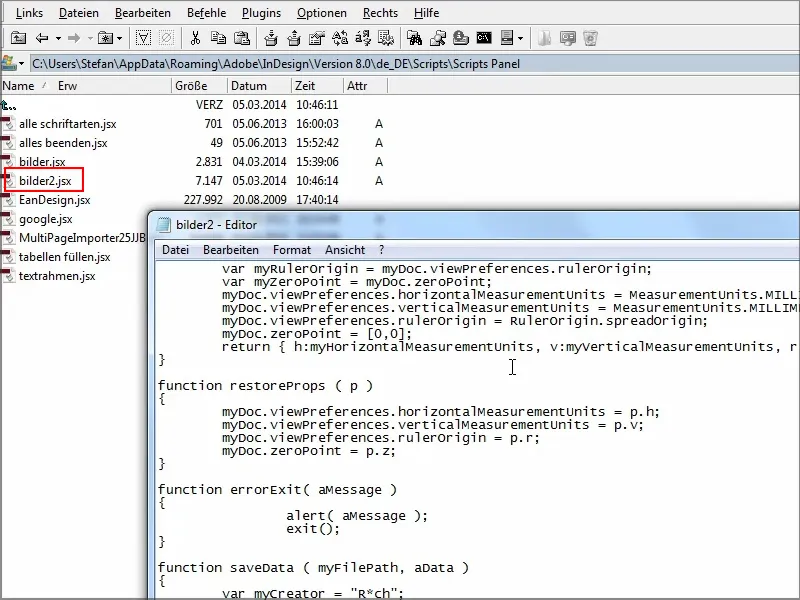Screen dimensions: 800x600
Task: Open the Hilfe menu
Action: point(427,13)
